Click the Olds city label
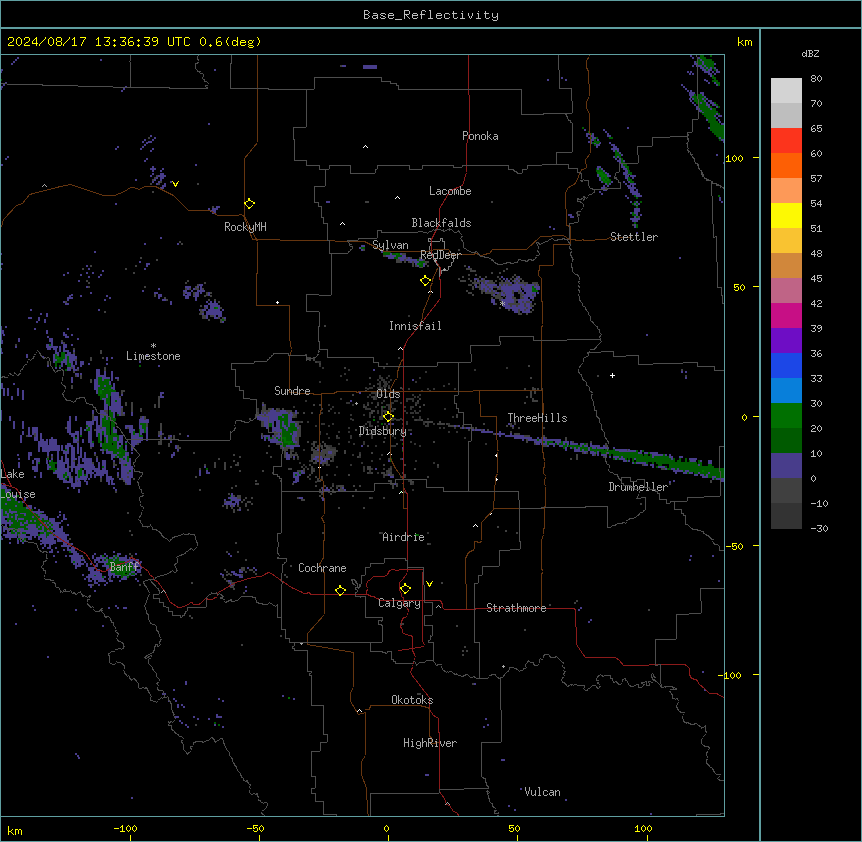This screenshot has width=862, height=842. (388, 394)
